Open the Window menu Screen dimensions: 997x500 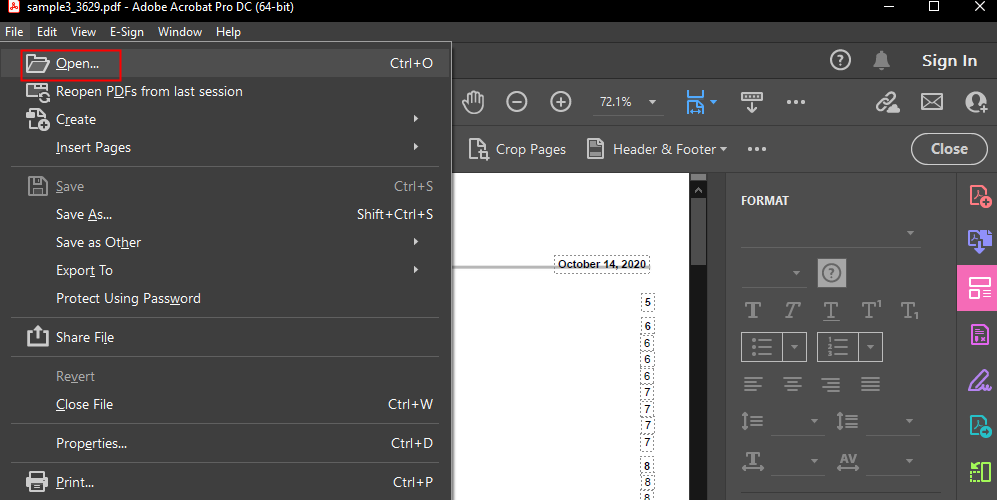(x=180, y=32)
